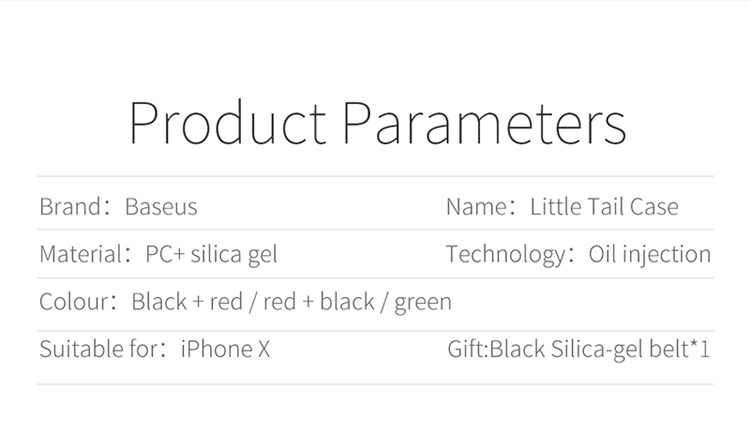Click the Oil injection value

(650, 255)
